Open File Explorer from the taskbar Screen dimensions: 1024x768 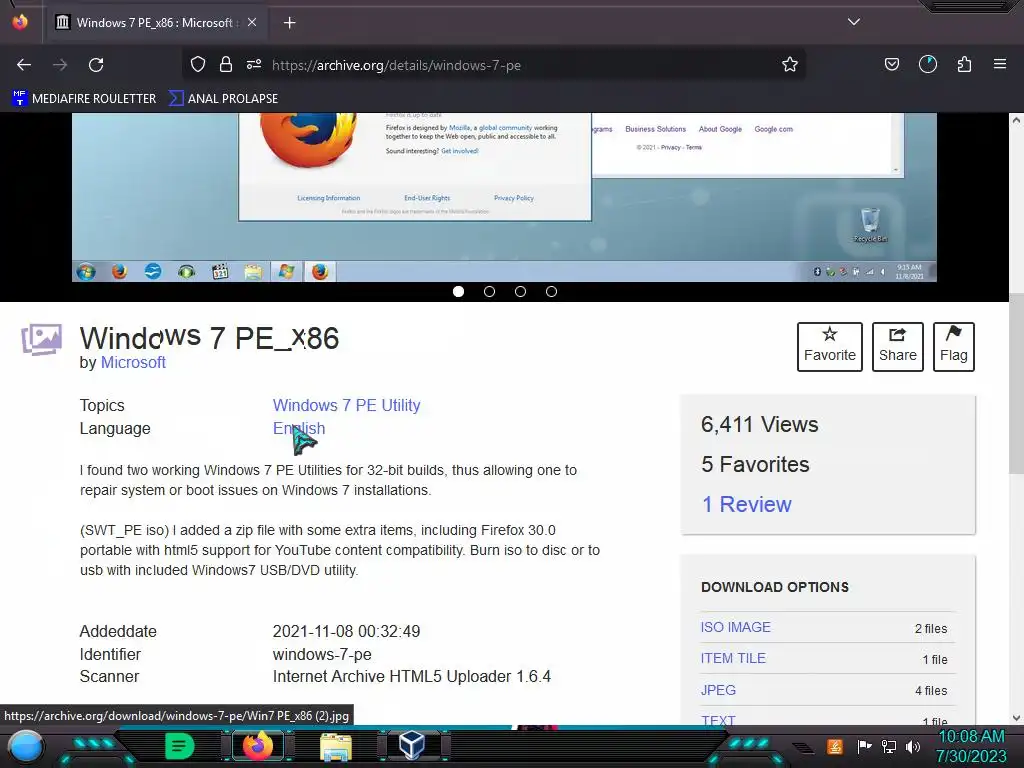(x=336, y=746)
